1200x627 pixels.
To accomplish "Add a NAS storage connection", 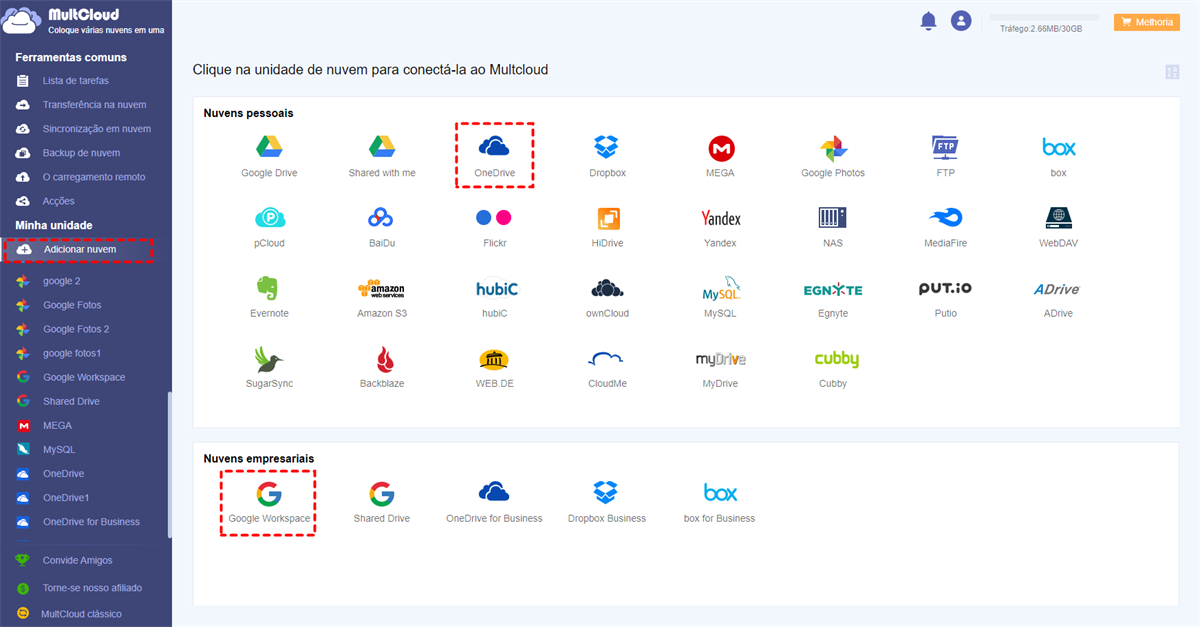I will [x=833, y=226].
